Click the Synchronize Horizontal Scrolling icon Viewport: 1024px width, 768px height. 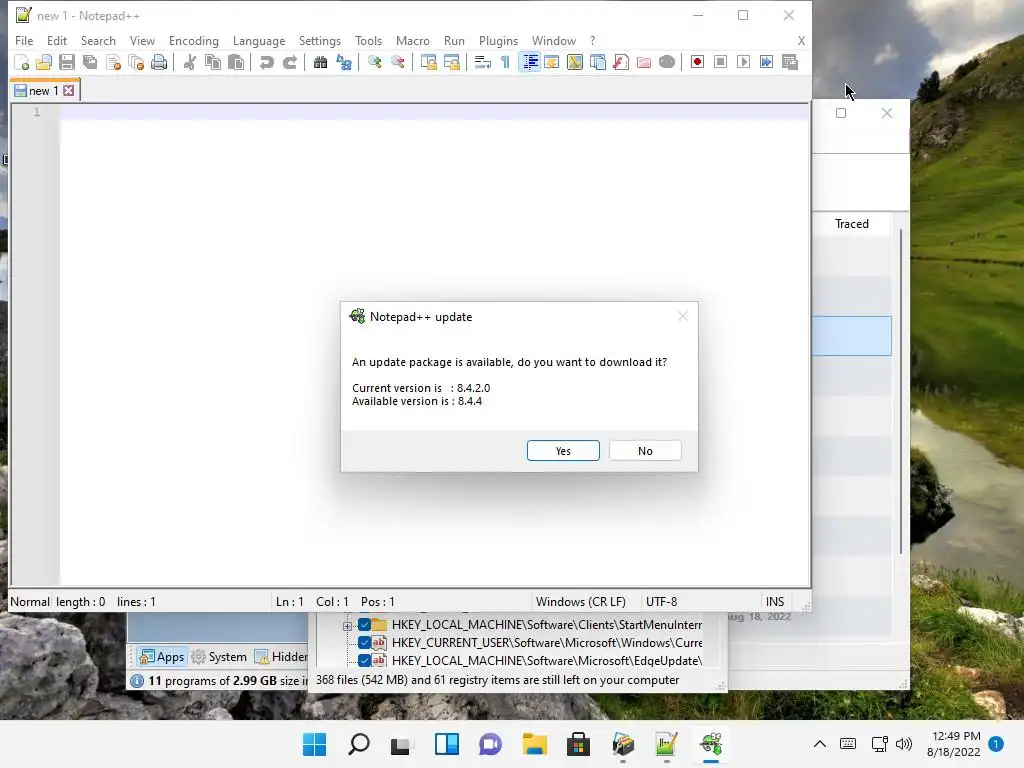(451, 62)
